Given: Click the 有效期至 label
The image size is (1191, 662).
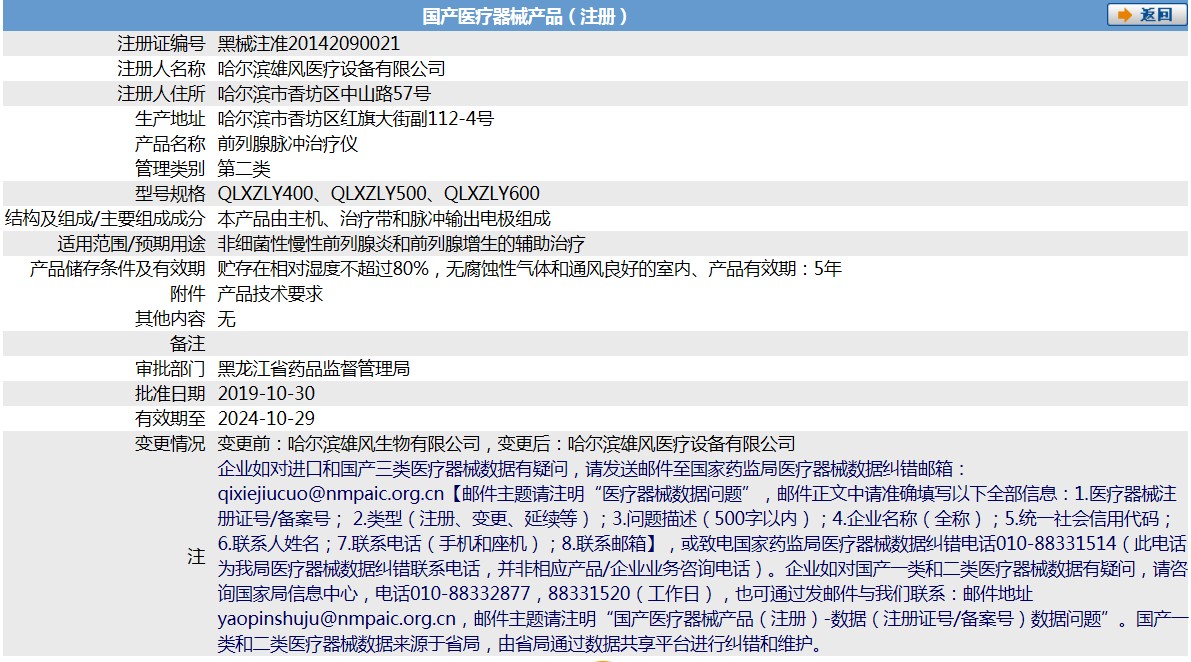Looking at the screenshot, I should pyautogui.click(x=170, y=418).
